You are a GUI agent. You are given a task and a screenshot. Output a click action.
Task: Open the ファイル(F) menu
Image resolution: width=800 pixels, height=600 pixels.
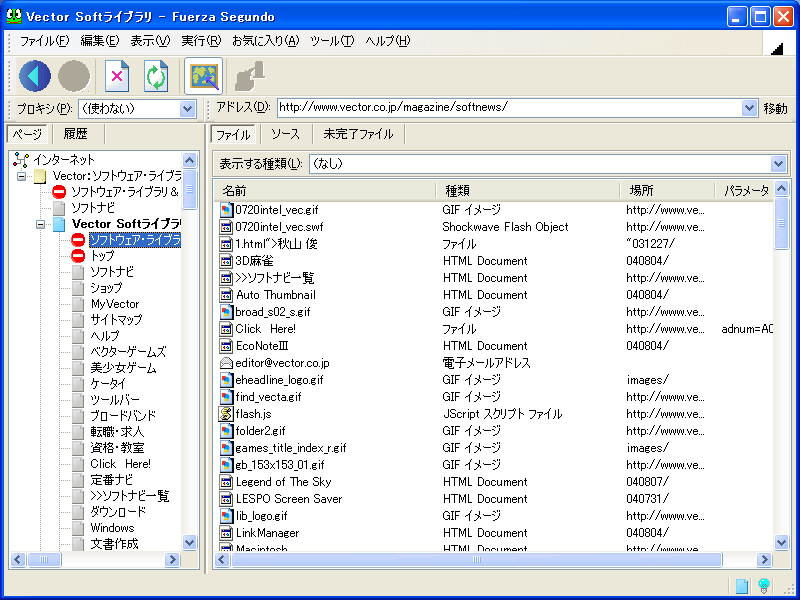[44, 41]
